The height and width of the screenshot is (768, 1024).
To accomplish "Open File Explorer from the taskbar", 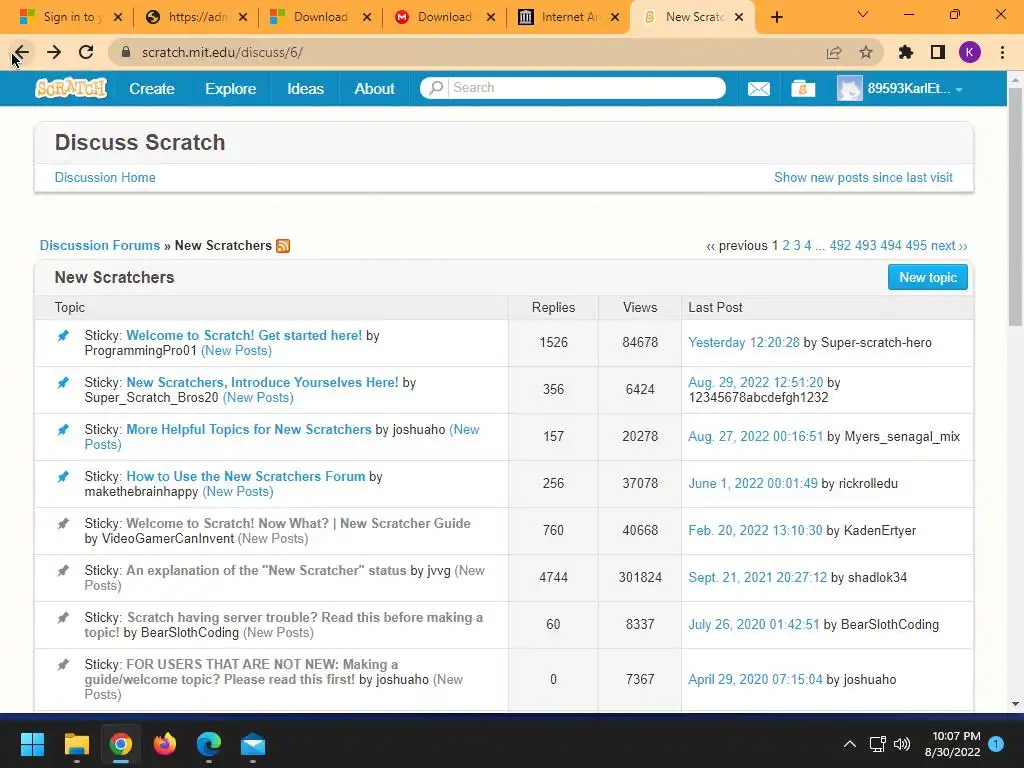I will click(x=76, y=744).
